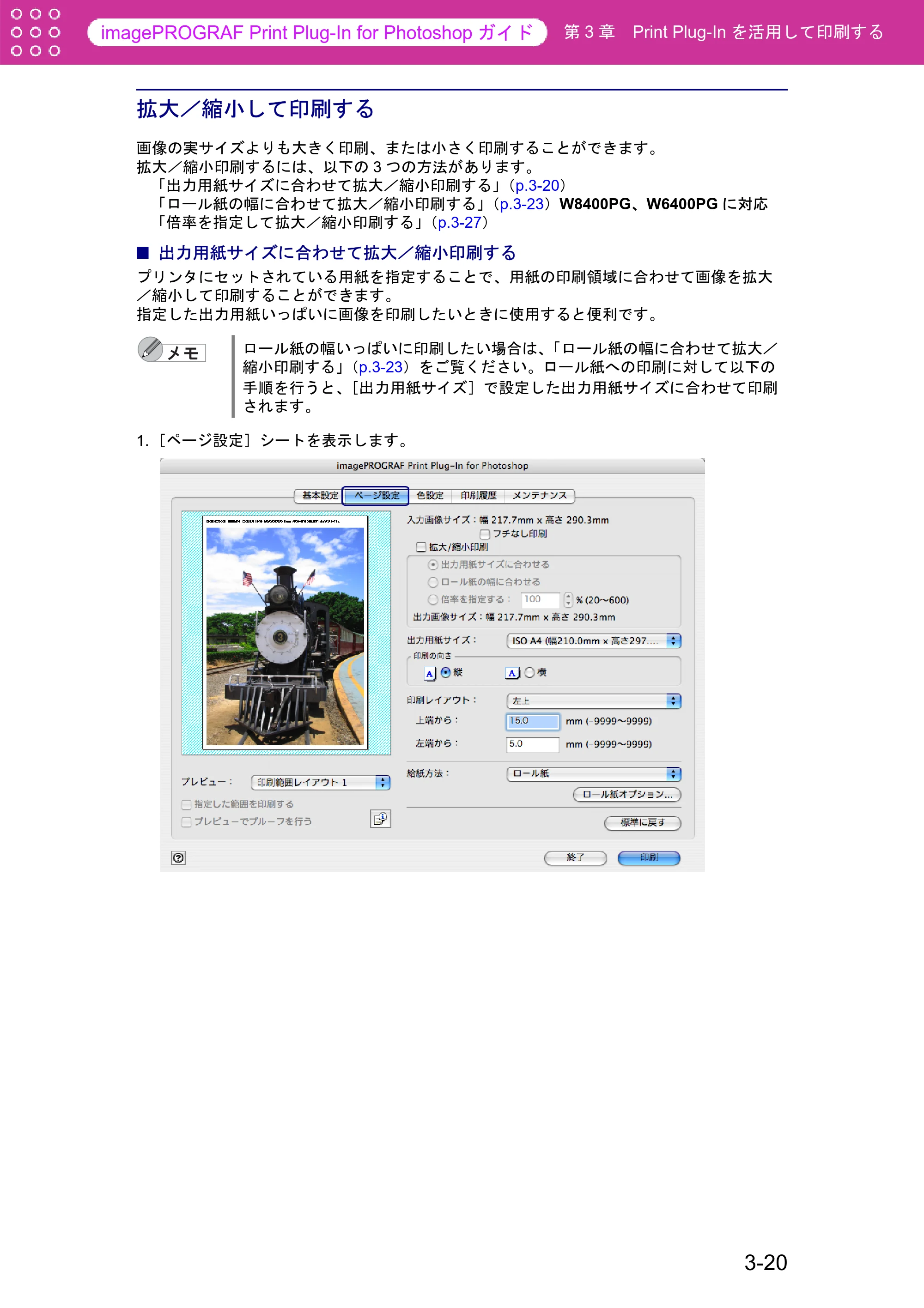
Task: Switch to the 基本設定 tab
Action: [319, 496]
